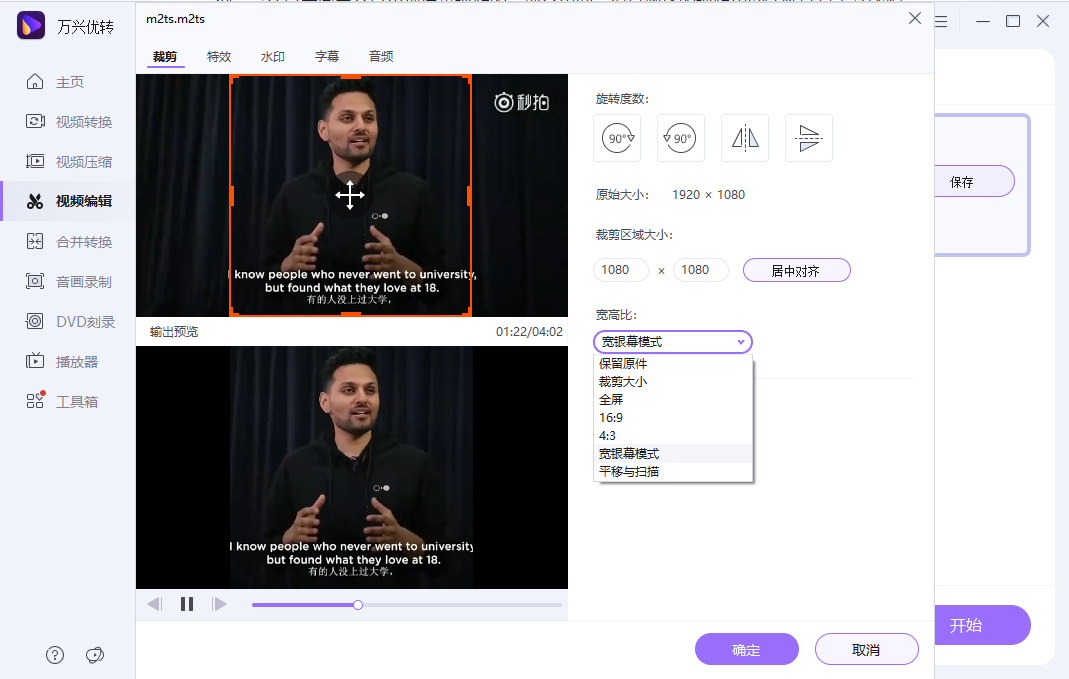
Task: Click the crop frame's right edge handle
Action: coord(469,196)
